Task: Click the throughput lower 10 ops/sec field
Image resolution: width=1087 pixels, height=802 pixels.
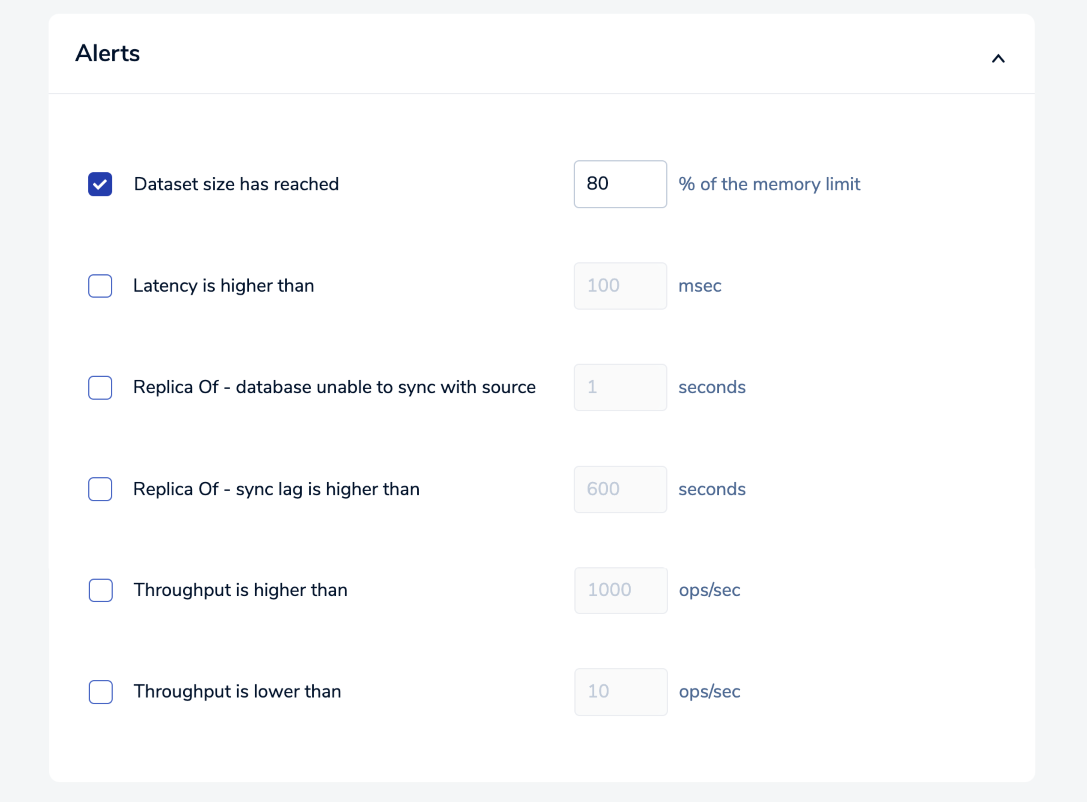Action: [x=620, y=692]
